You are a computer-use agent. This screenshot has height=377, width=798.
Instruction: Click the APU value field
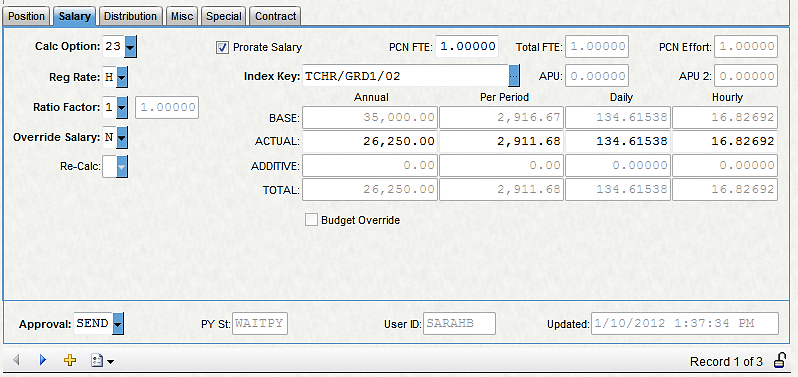(x=598, y=76)
